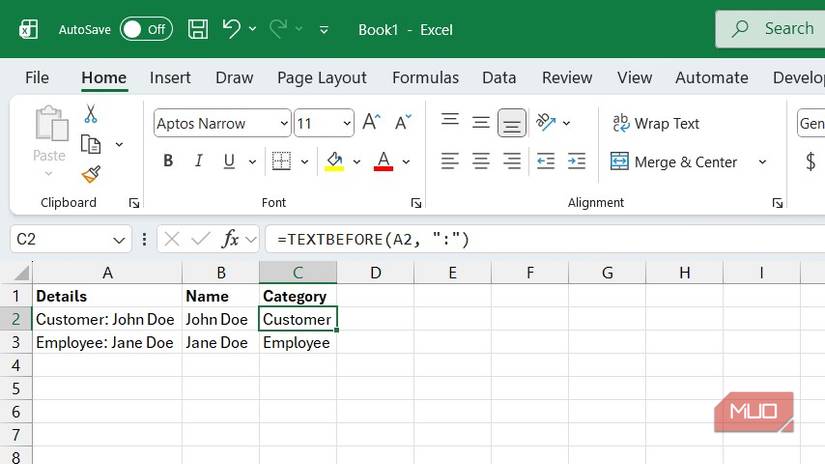Center text horizontally in cell
This screenshot has height=464, width=825.
[x=480, y=161]
